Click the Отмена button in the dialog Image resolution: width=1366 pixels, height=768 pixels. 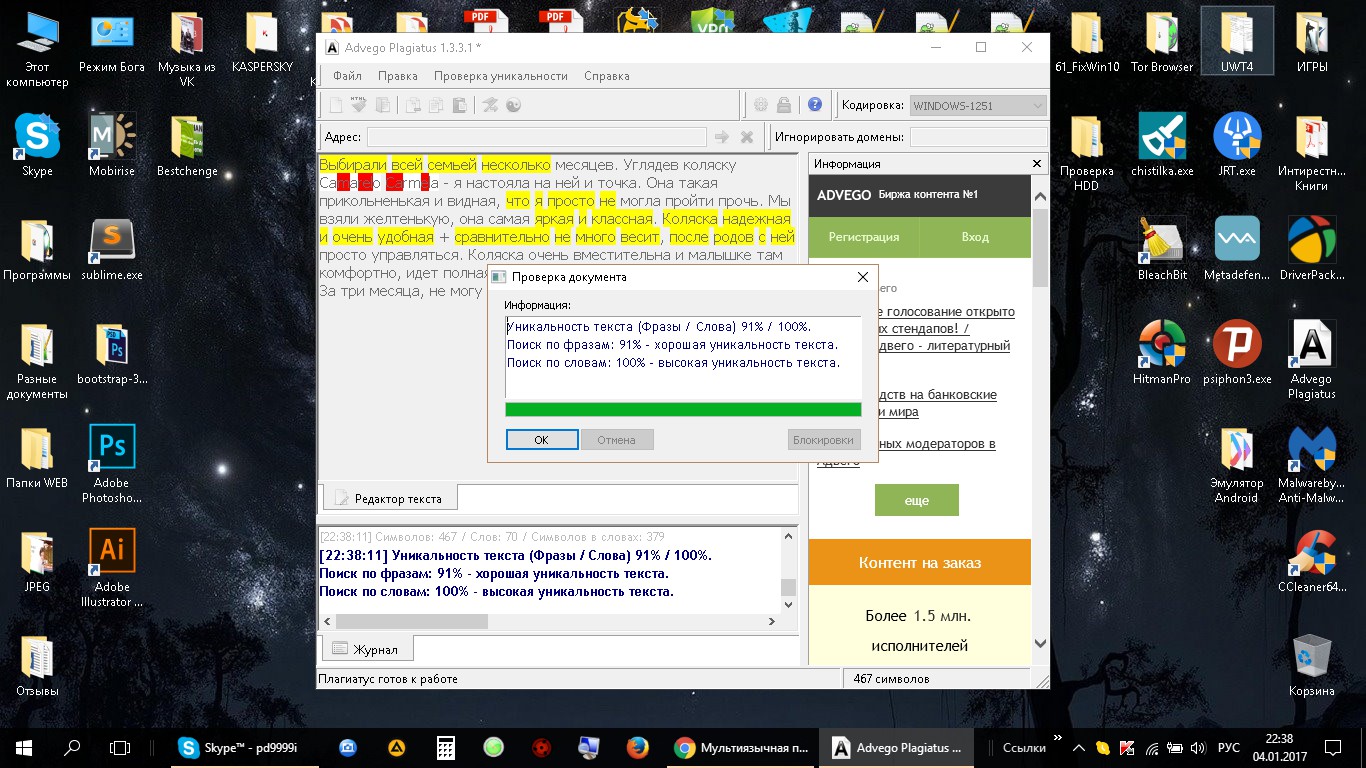coord(617,440)
